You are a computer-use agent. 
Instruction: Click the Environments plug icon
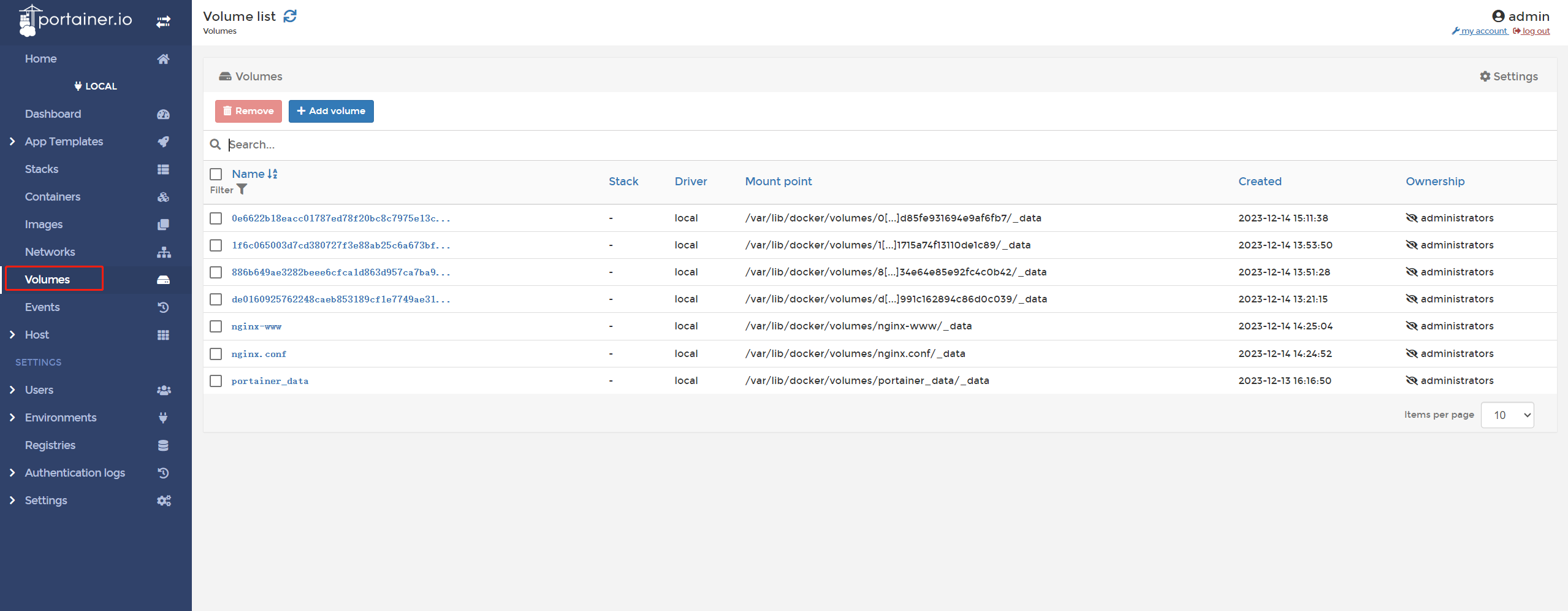coord(163,418)
